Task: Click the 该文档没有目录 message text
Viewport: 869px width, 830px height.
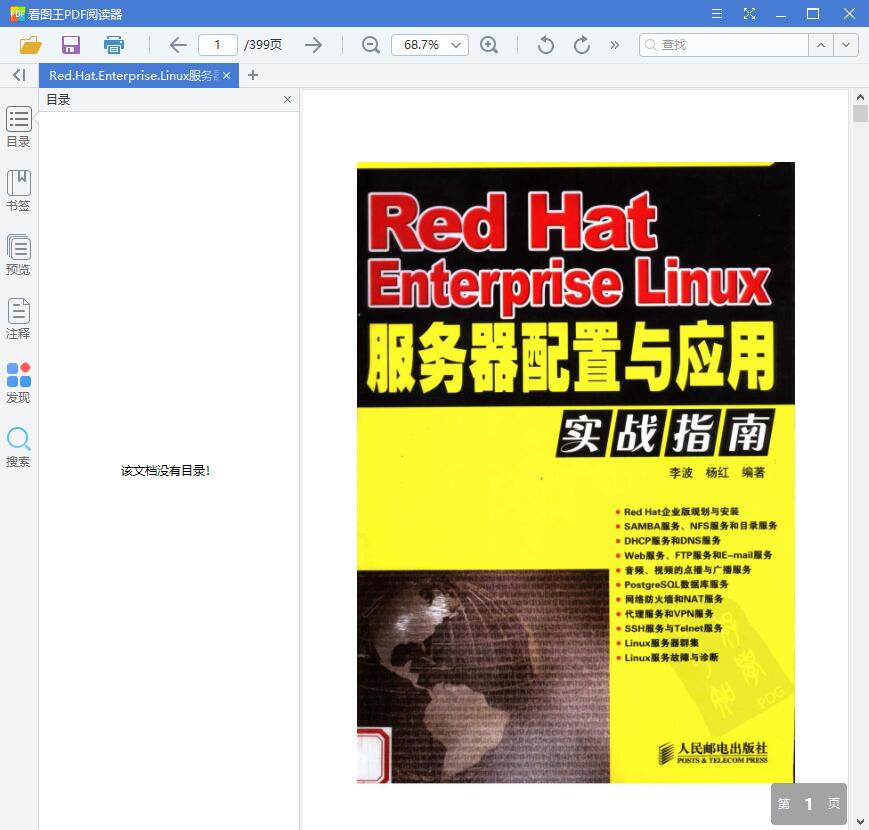Action: click(x=165, y=471)
